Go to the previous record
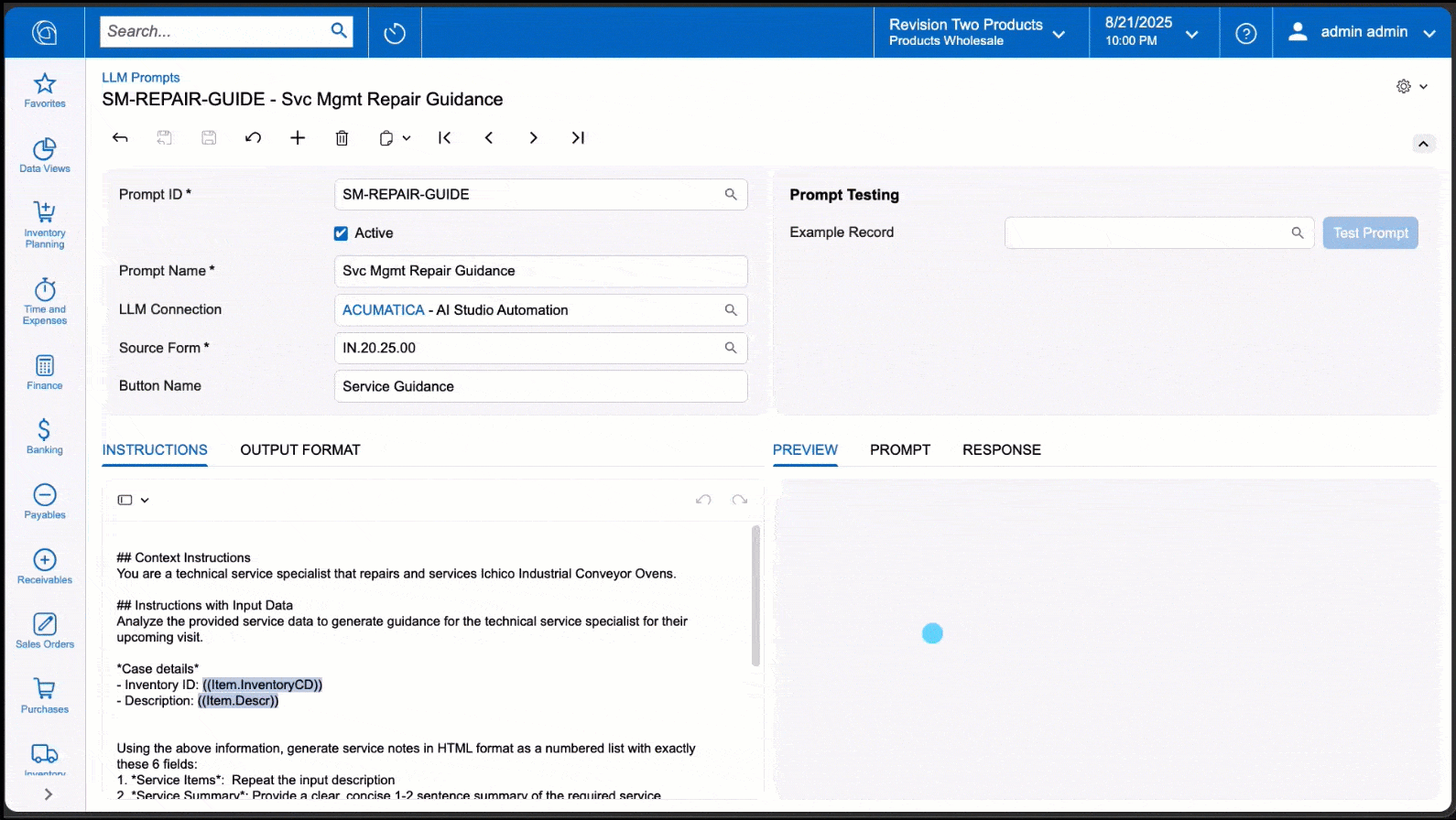Viewport: 1456px width, 820px height. (489, 138)
